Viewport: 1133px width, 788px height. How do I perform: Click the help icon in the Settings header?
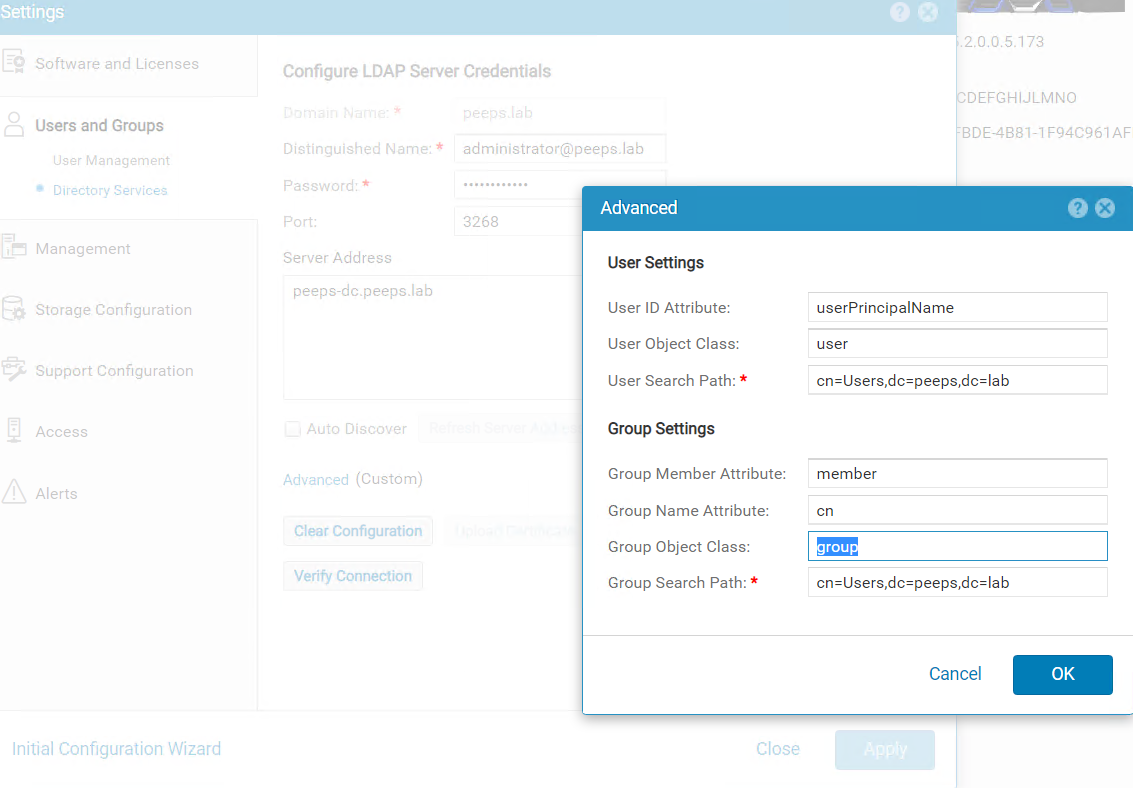pyautogui.click(x=899, y=12)
